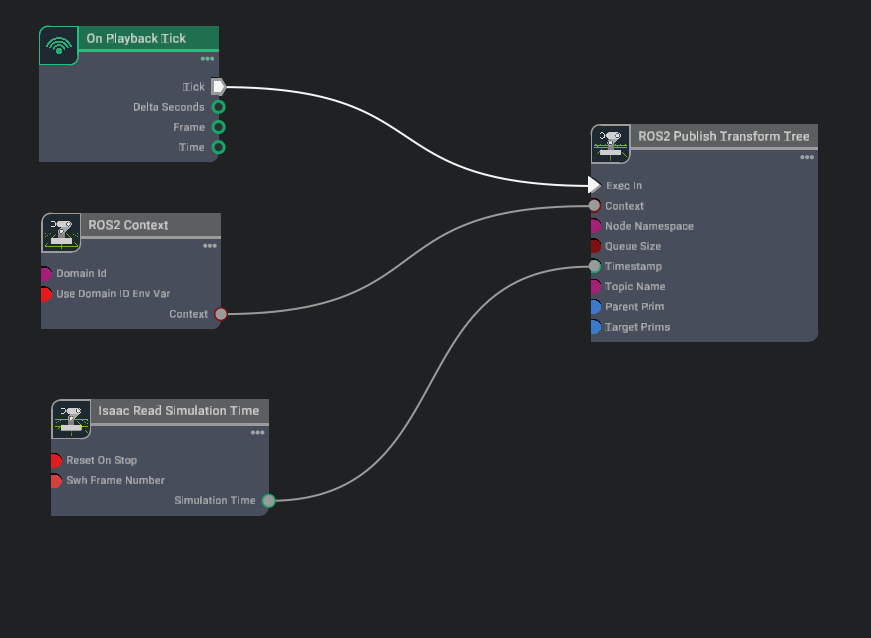This screenshot has height=638, width=871.
Task: Click the Target Prims label
Action: point(638,327)
